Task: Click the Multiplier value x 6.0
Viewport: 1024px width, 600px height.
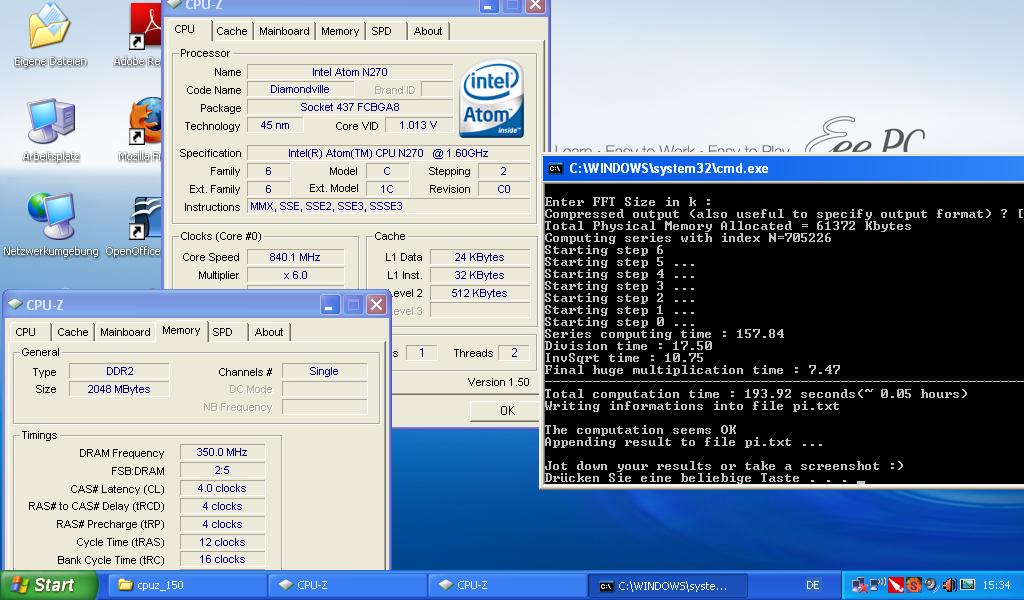Action: 295,275
